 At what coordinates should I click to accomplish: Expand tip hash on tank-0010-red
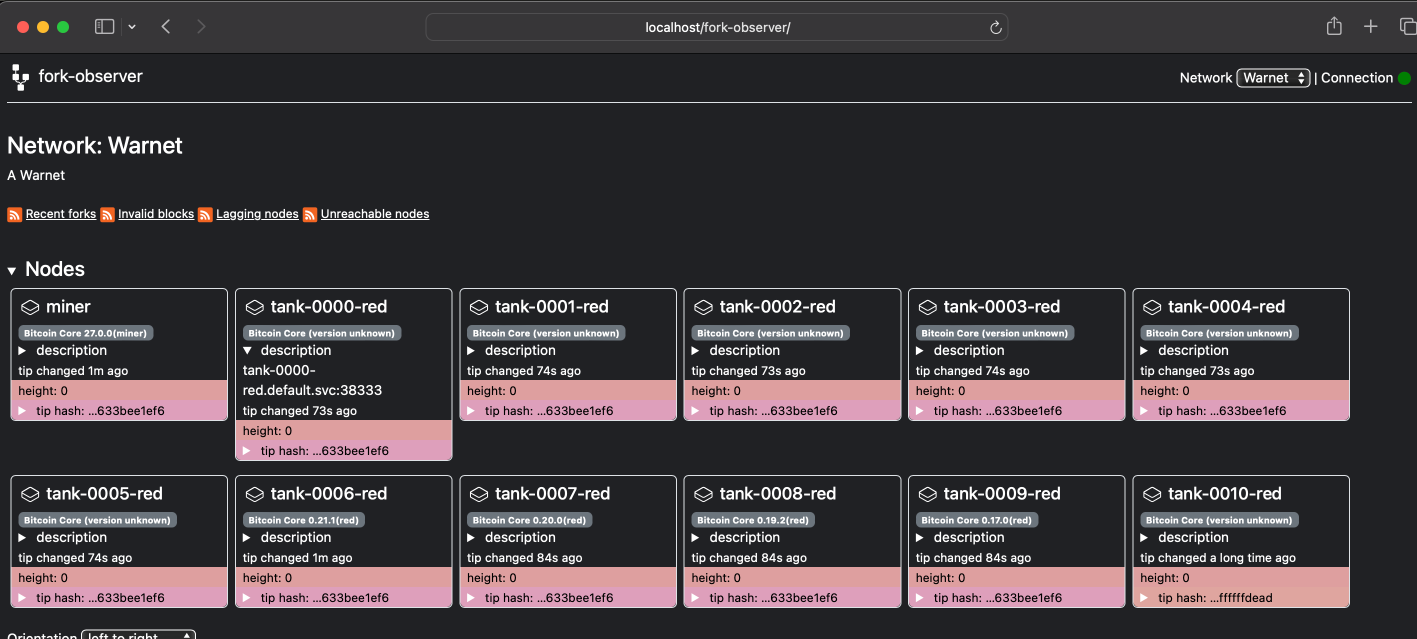pos(1146,598)
